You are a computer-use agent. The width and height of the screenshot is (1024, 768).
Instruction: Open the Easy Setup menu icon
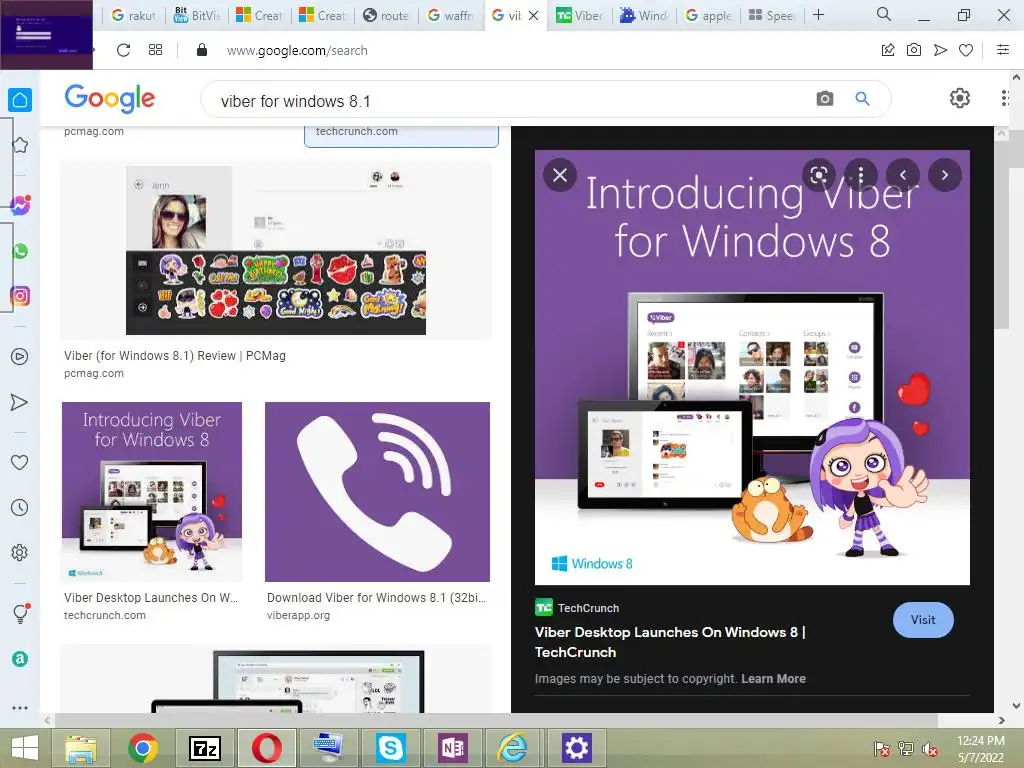point(1003,50)
